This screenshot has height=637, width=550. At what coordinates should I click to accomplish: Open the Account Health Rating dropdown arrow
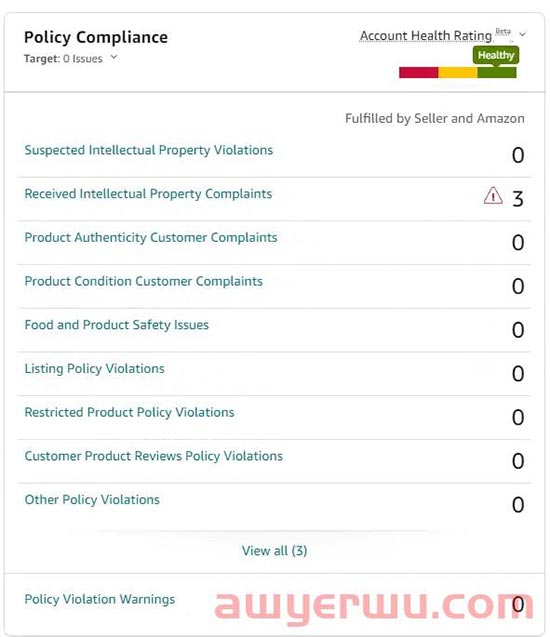[522, 34]
